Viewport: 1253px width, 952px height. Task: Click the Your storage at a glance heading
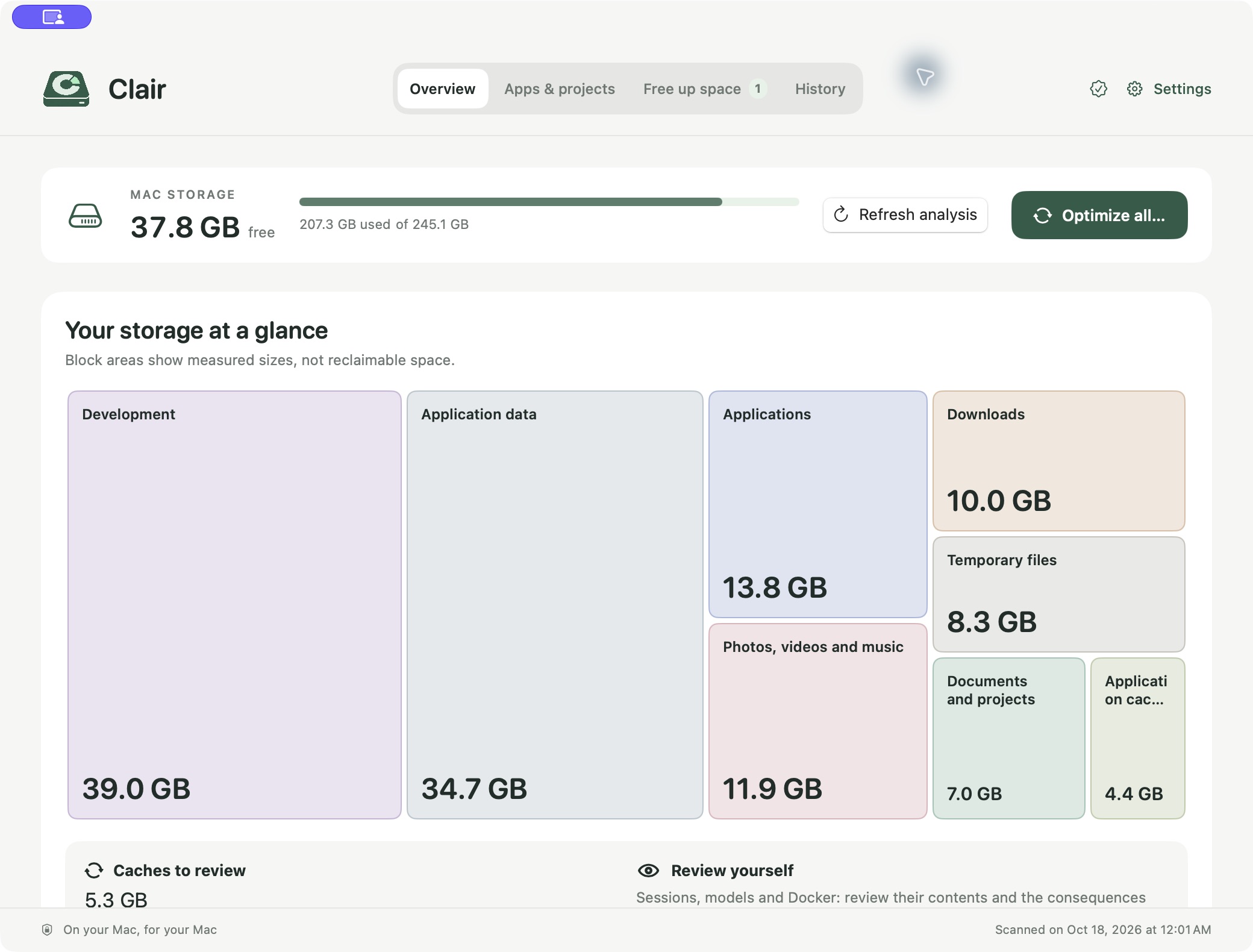click(196, 331)
